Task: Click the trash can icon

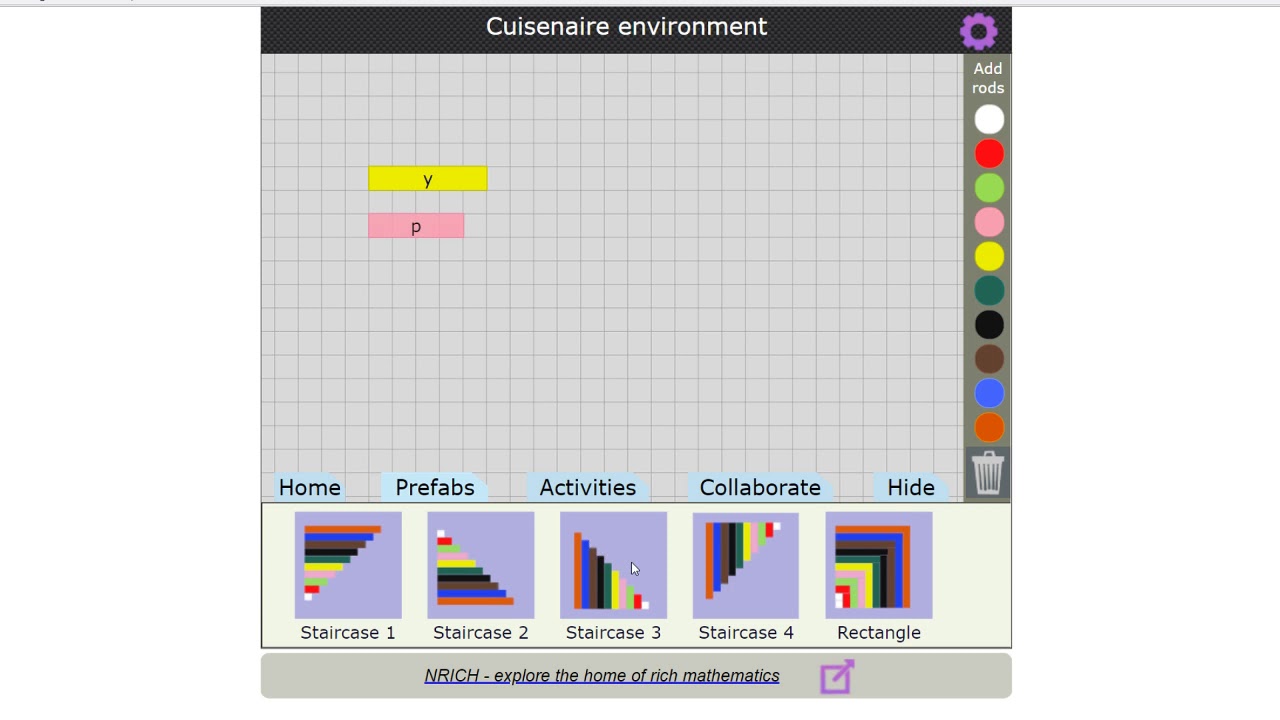Action: coord(987,472)
